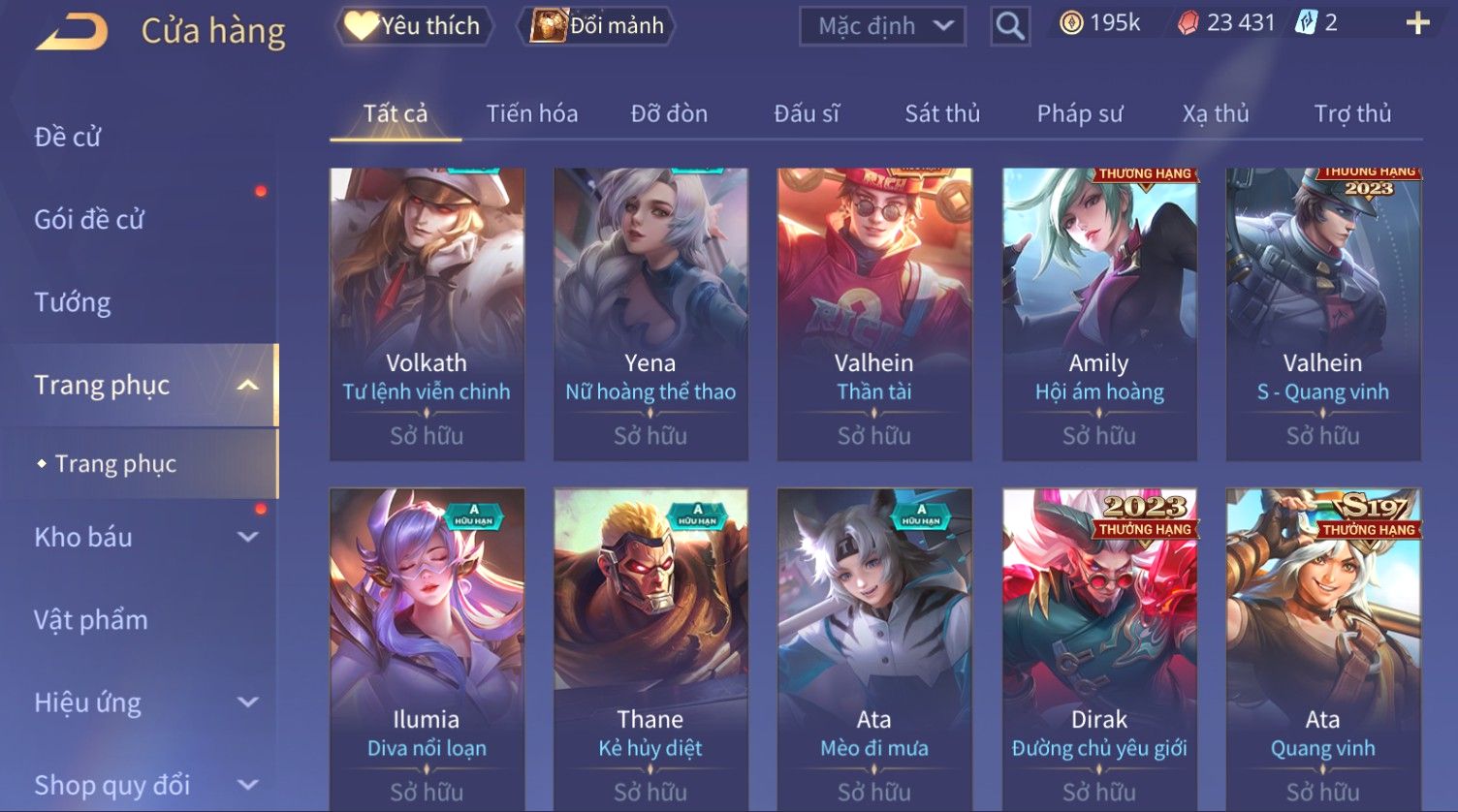This screenshot has width=1458, height=812.
Task: Open Gói đề cử in sidebar
Action: click(89, 220)
